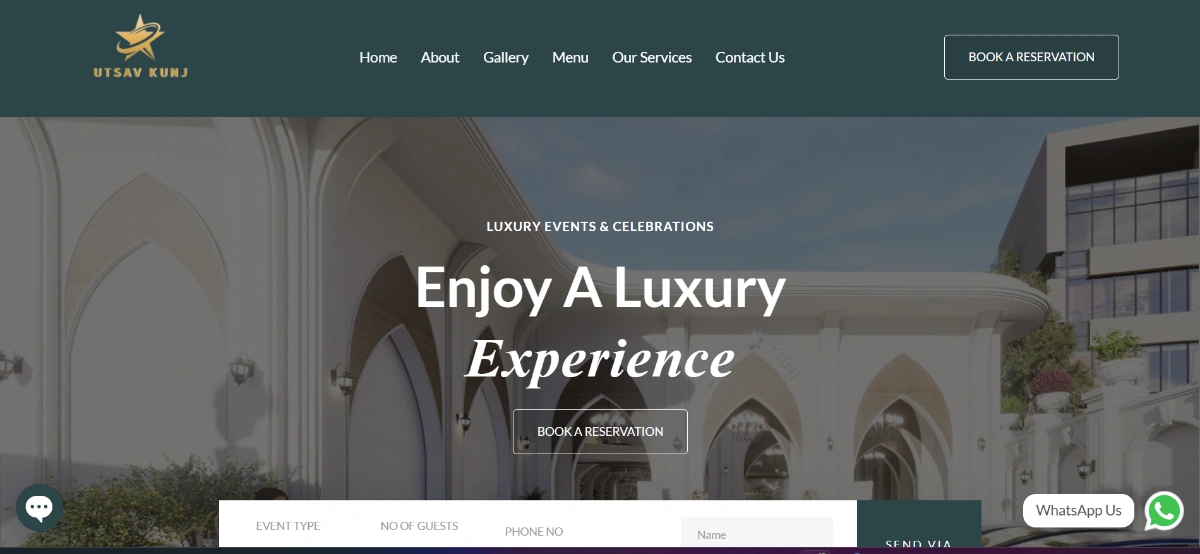Click the header Book A Reservation button

click(x=1031, y=57)
